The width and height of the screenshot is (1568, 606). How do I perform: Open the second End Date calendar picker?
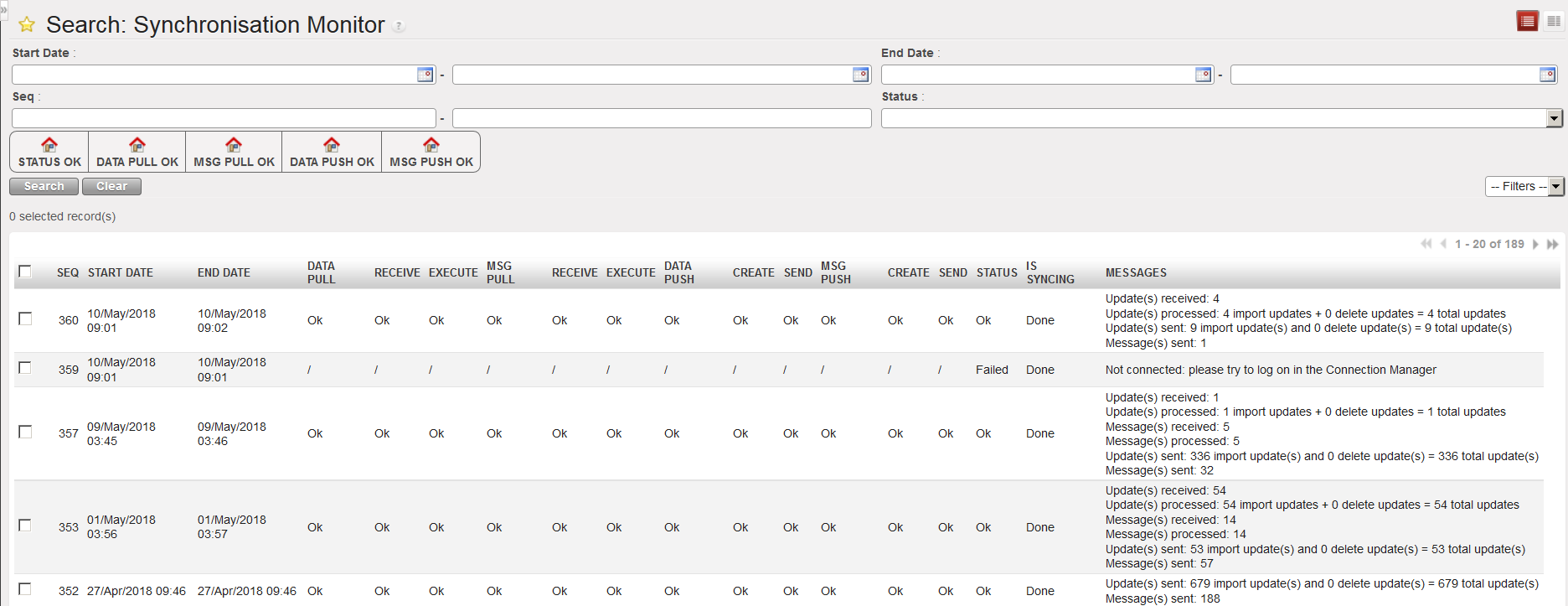[1547, 75]
